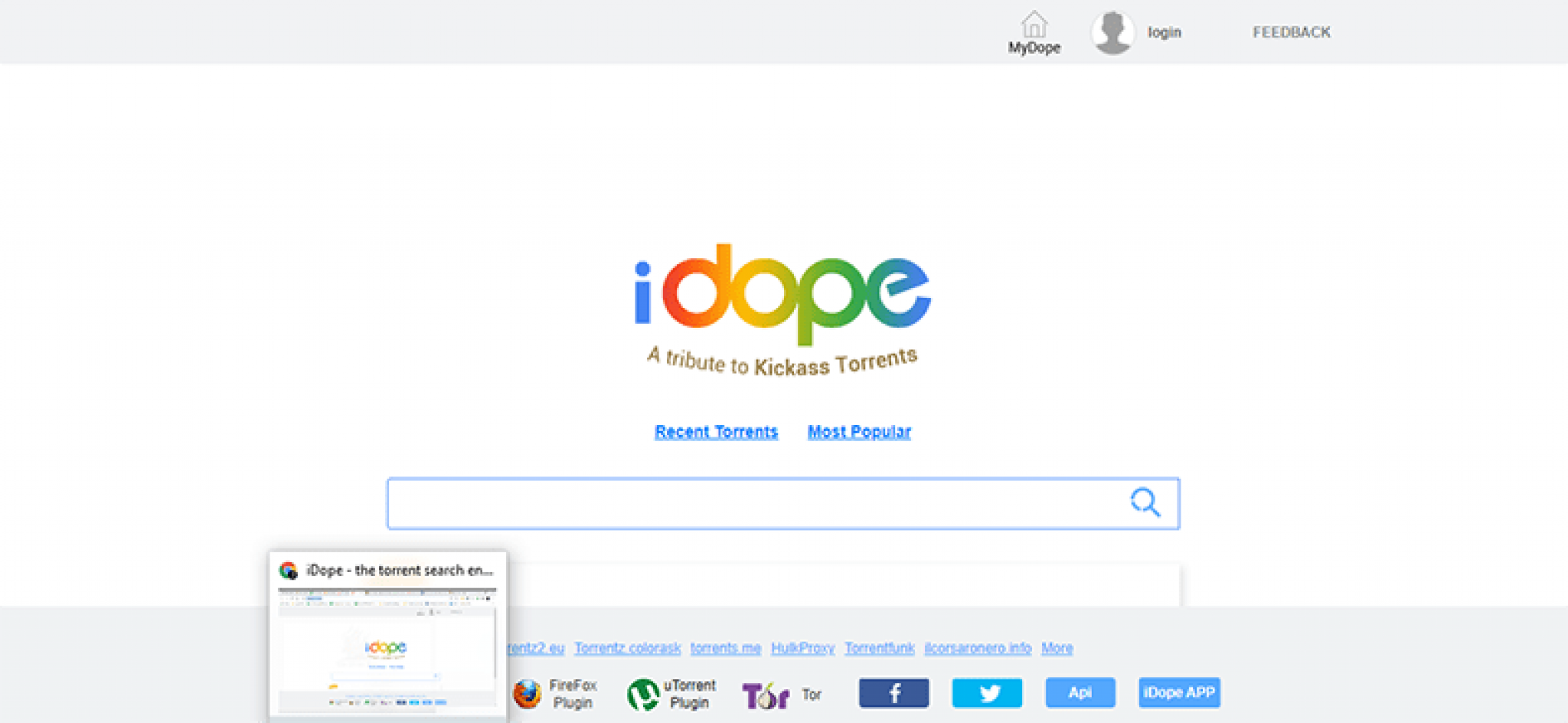Click the uTorrent plugin icon
Image resolution: width=1568 pixels, height=723 pixels.
(x=643, y=695)
